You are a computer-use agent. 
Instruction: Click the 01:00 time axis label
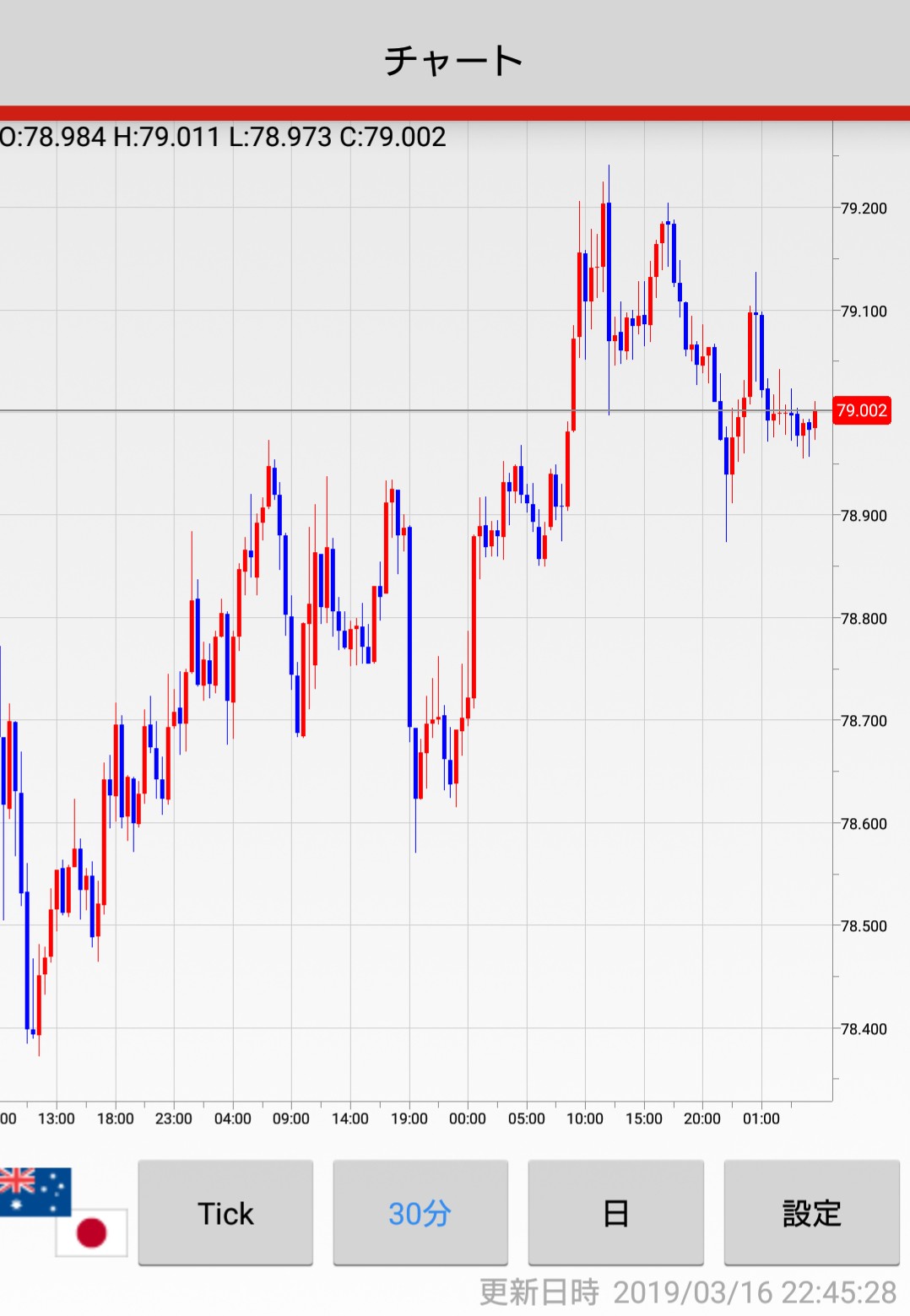click(761, 1118)
